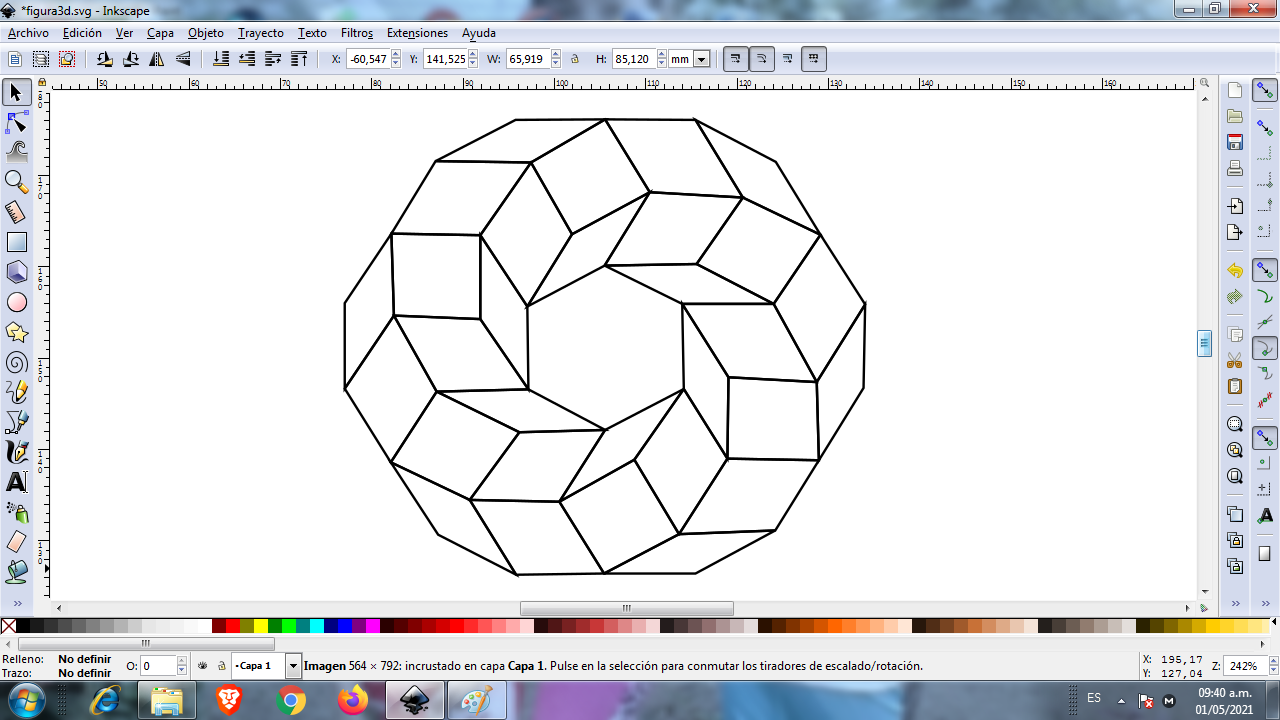Pick the Ellipse circle tool
The image size is (1280, 720).
click(x=16, y=302)
